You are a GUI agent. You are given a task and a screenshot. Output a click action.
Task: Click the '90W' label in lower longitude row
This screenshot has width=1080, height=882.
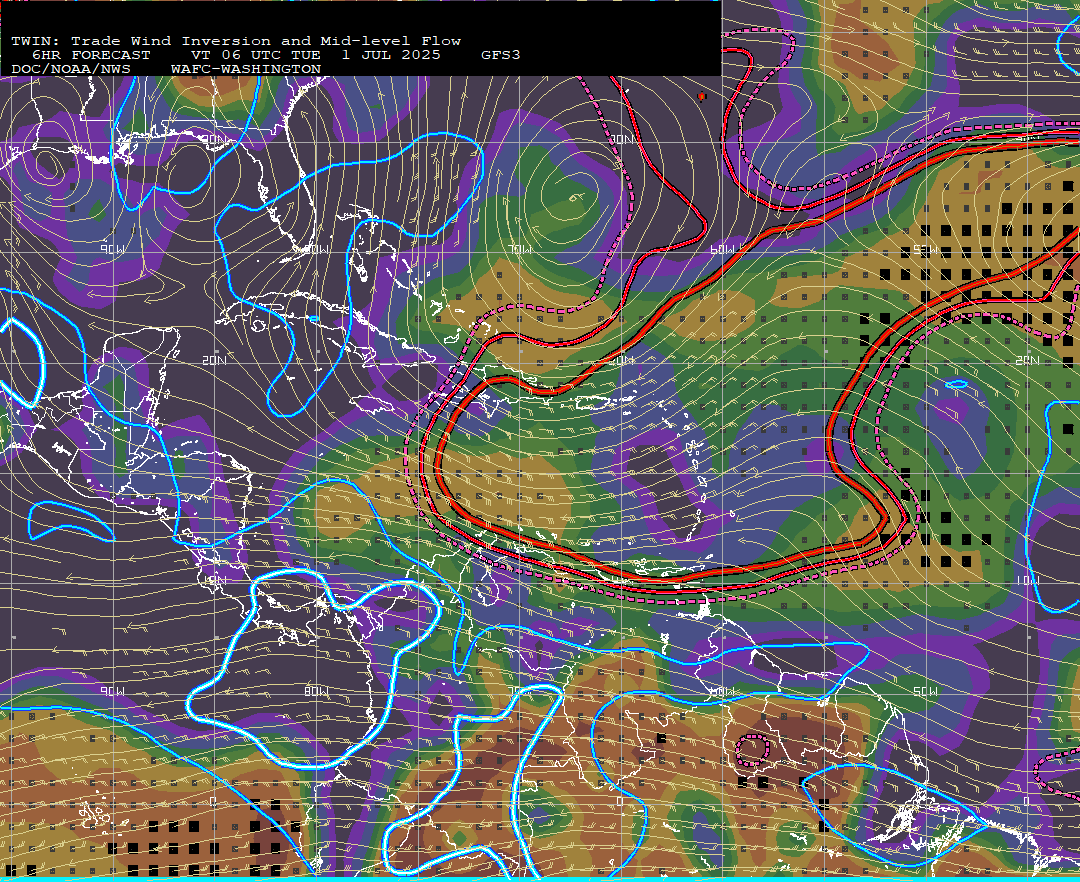(113, 691)
